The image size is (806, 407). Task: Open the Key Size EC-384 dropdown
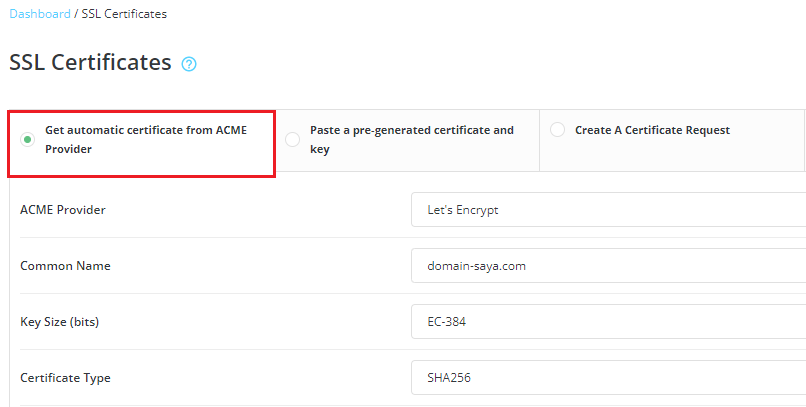pos(609,322)
